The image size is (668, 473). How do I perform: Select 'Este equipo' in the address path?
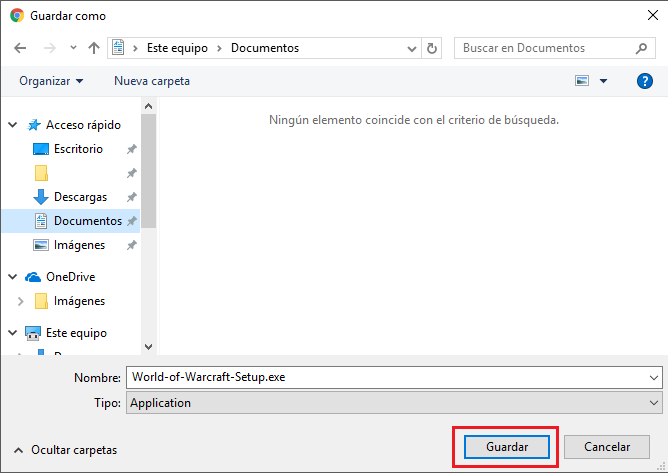[177, 48]
